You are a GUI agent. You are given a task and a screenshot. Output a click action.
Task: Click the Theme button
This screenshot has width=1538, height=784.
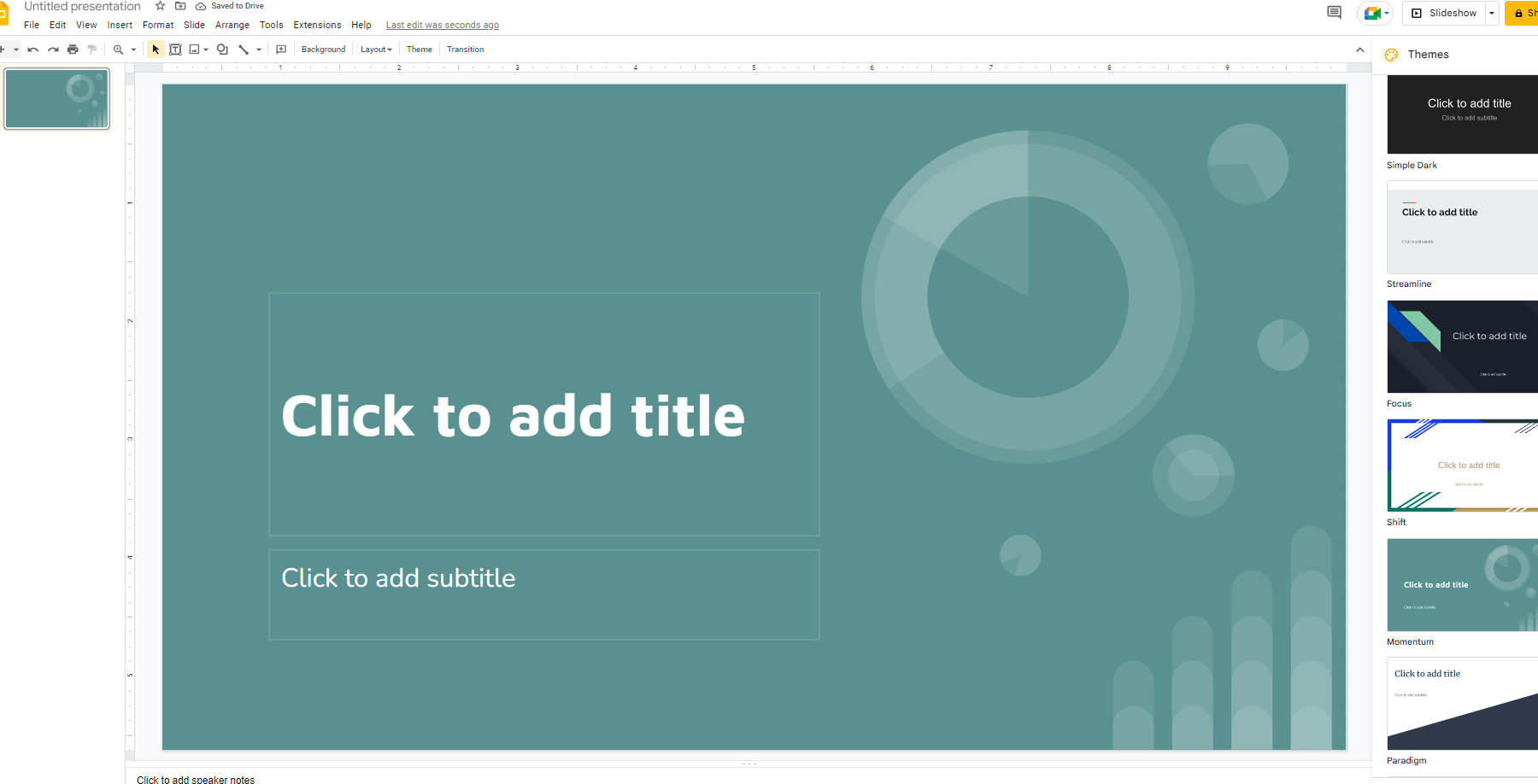(x=419, y=50)
